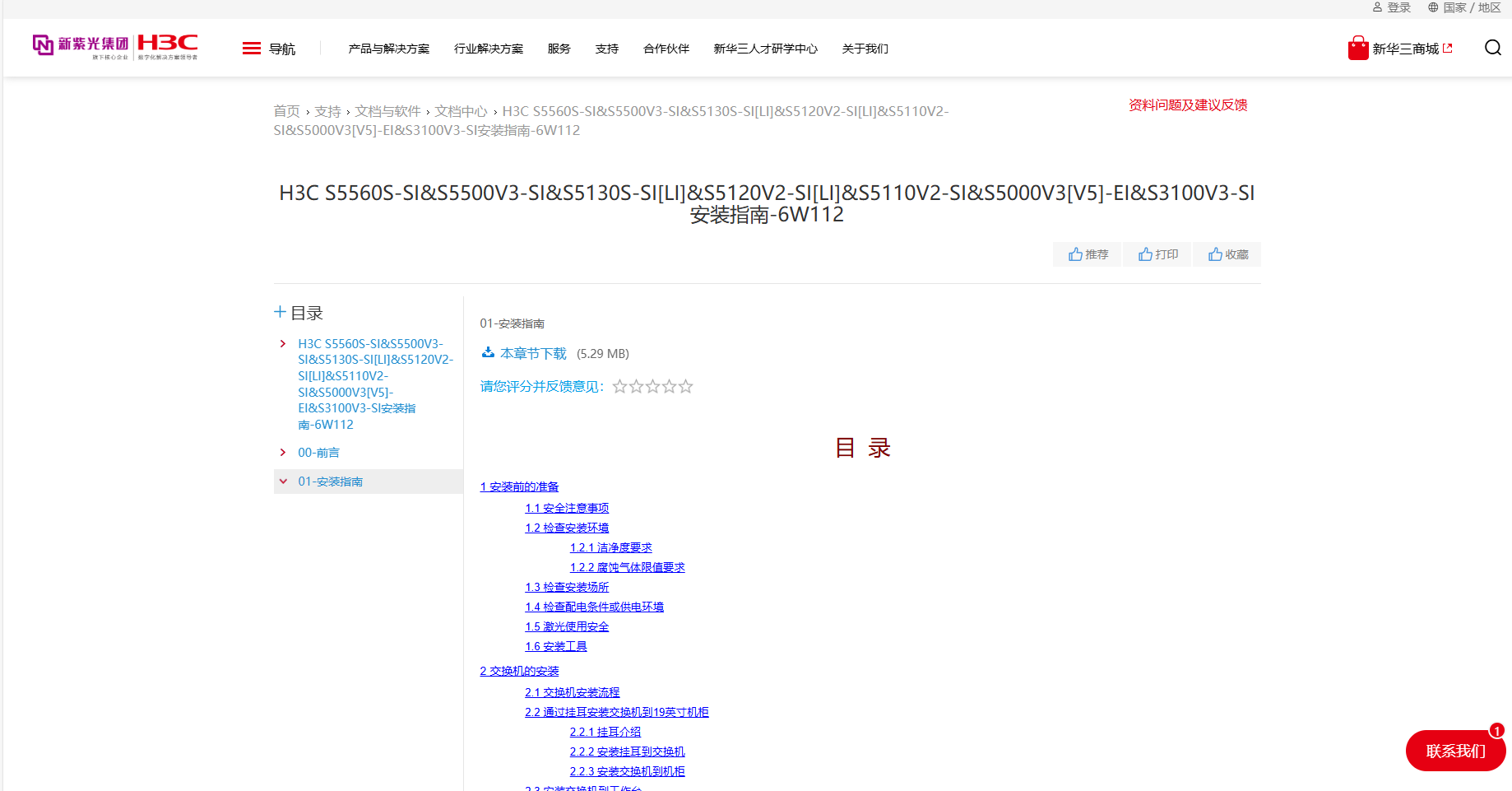Image resolution: width=1512 pixels, height=791 pixels.
Task: Open section 1.4 检查配电条件或供电环境
Action: pyautogui.click(x=594, y=607)
